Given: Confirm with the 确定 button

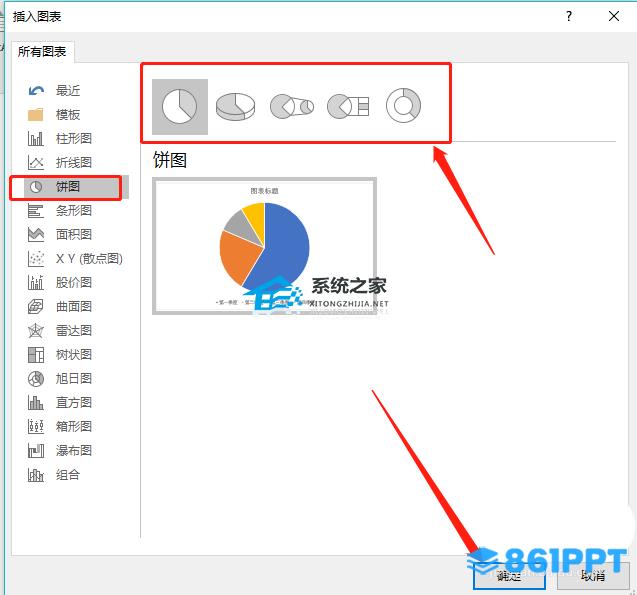Looking at the screenshot, I should 509,576.
